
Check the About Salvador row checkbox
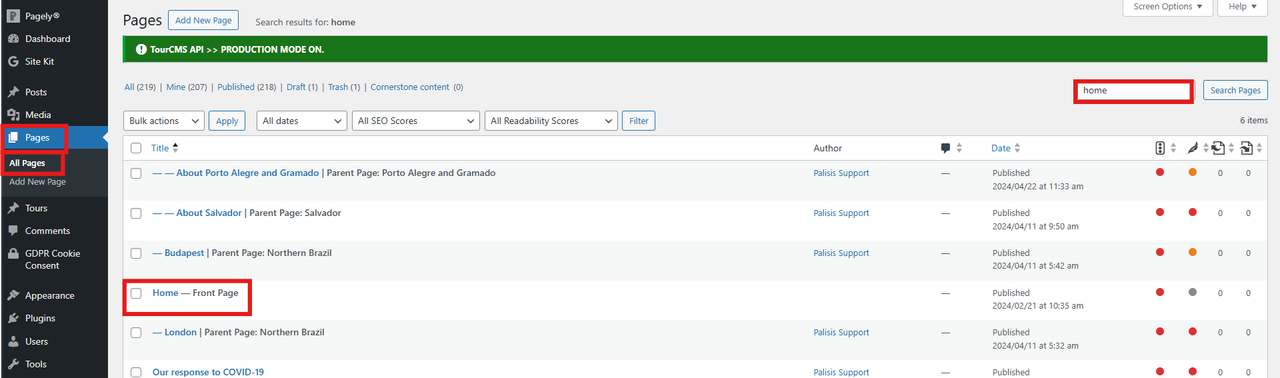pos(136,213)
